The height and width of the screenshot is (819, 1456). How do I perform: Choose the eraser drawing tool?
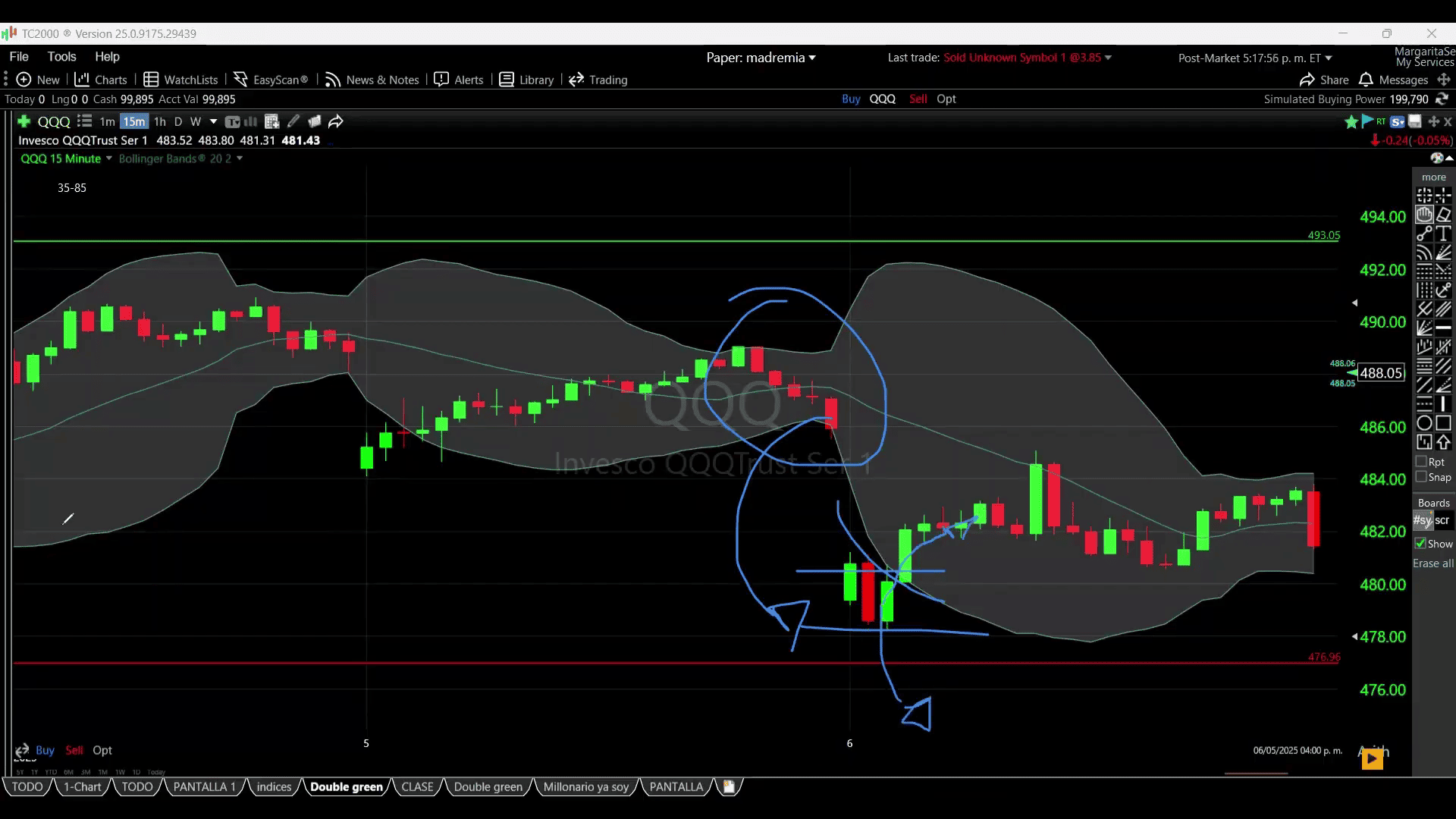coord(1443,215)
